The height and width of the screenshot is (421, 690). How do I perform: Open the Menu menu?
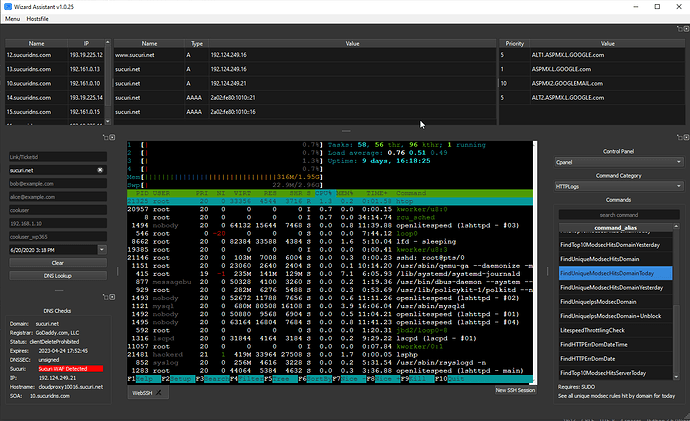(x=12, y=19)
